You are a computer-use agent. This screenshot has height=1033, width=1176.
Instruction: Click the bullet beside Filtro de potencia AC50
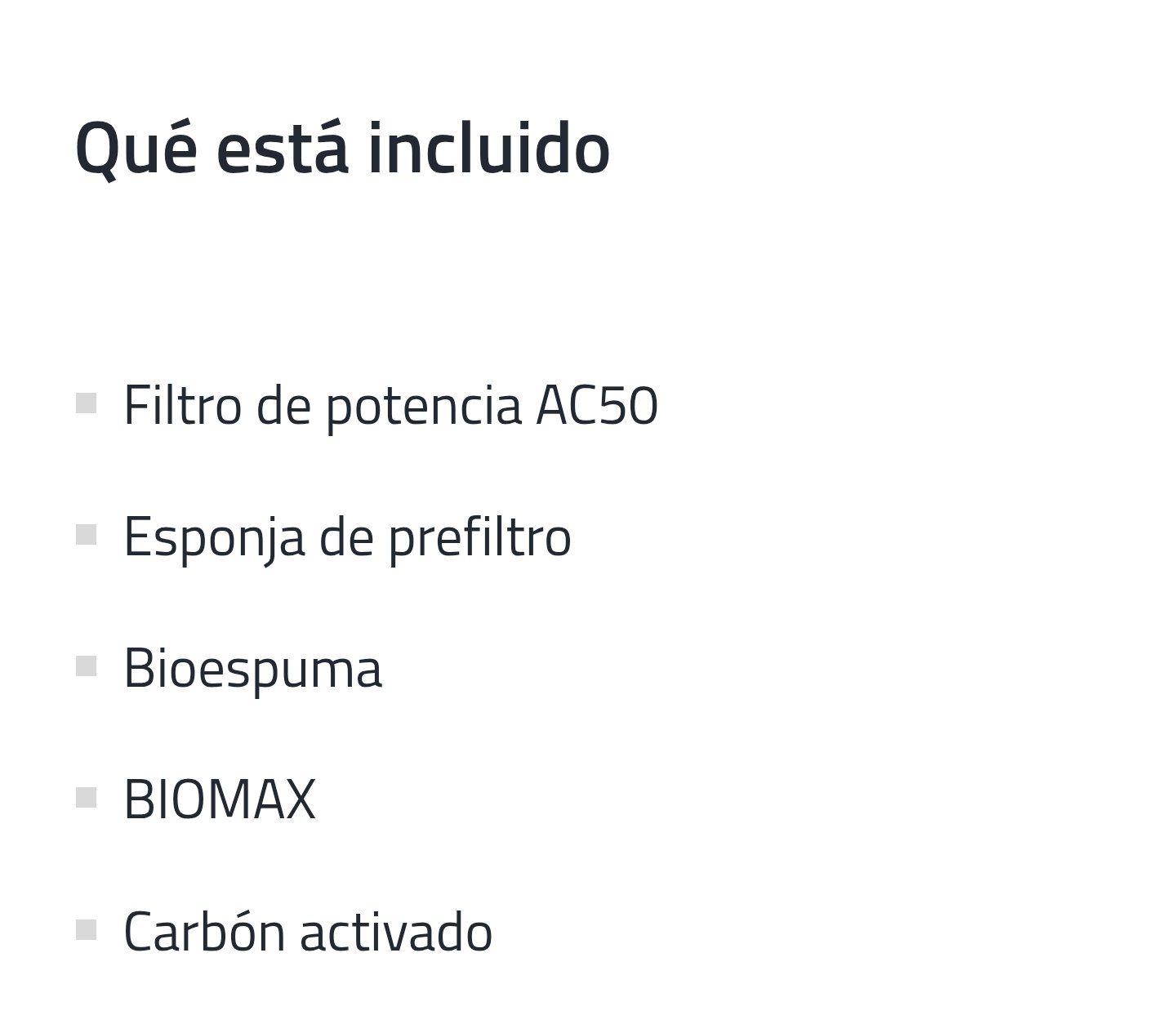[x=86, y=403]
